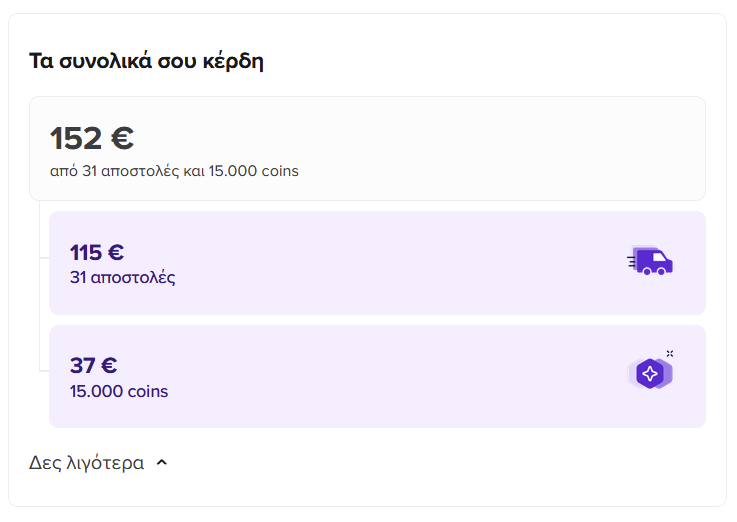Open the 115 € shipments earnings card
737x522 pixels.
tap(377, 263)
